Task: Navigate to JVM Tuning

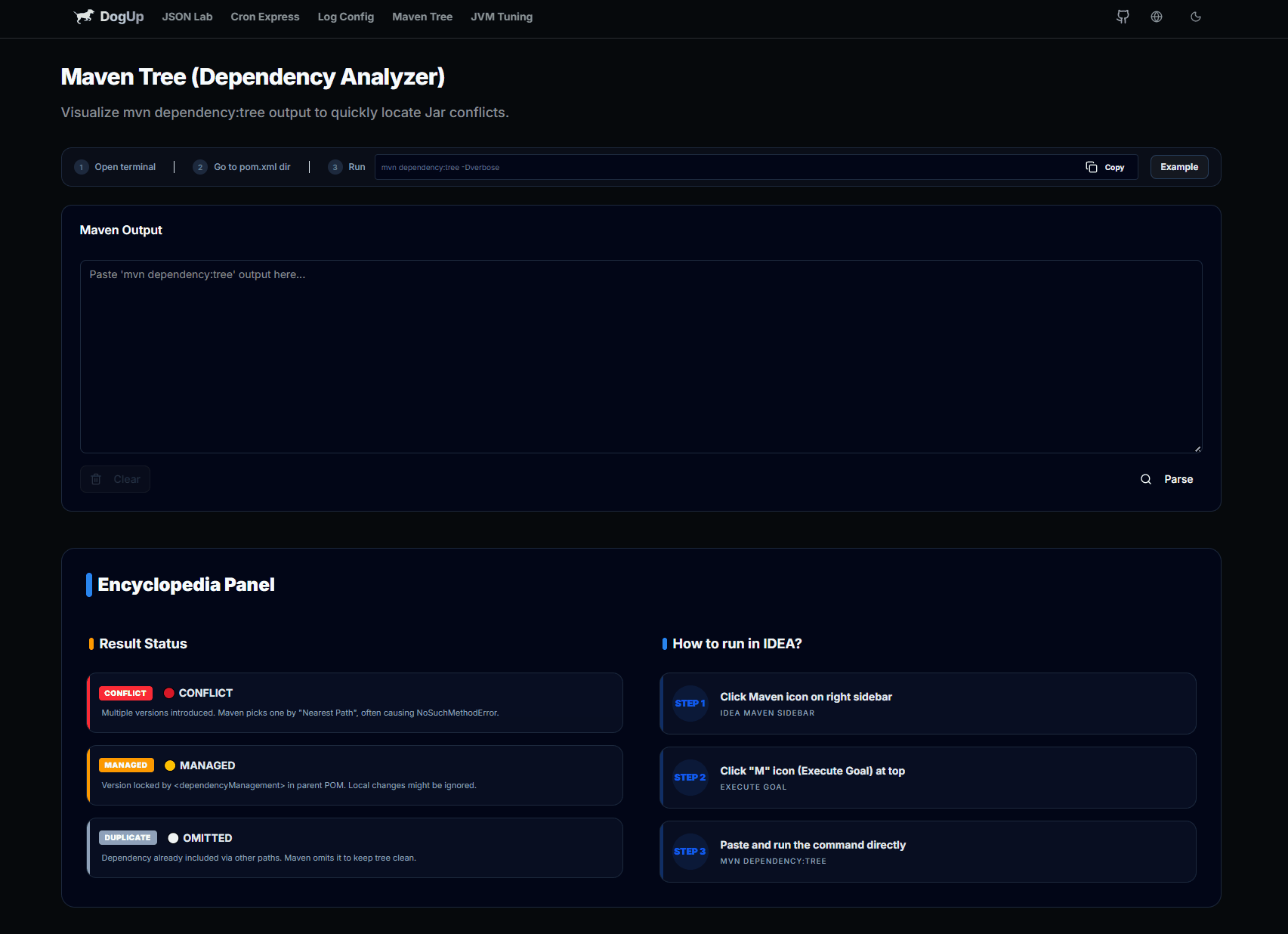Action: click(501, 17)
